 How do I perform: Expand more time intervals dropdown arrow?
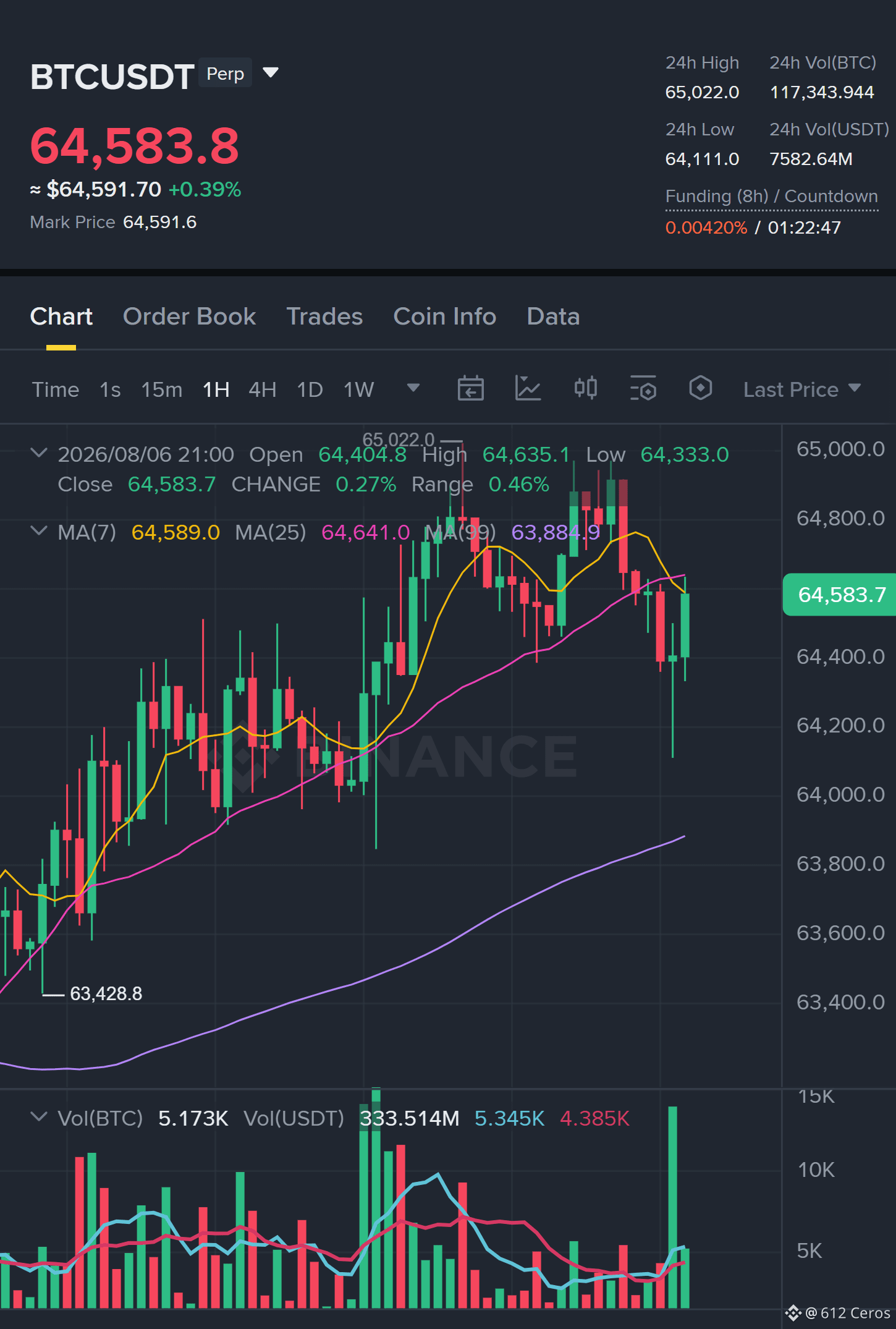click(x=413, y=388)
